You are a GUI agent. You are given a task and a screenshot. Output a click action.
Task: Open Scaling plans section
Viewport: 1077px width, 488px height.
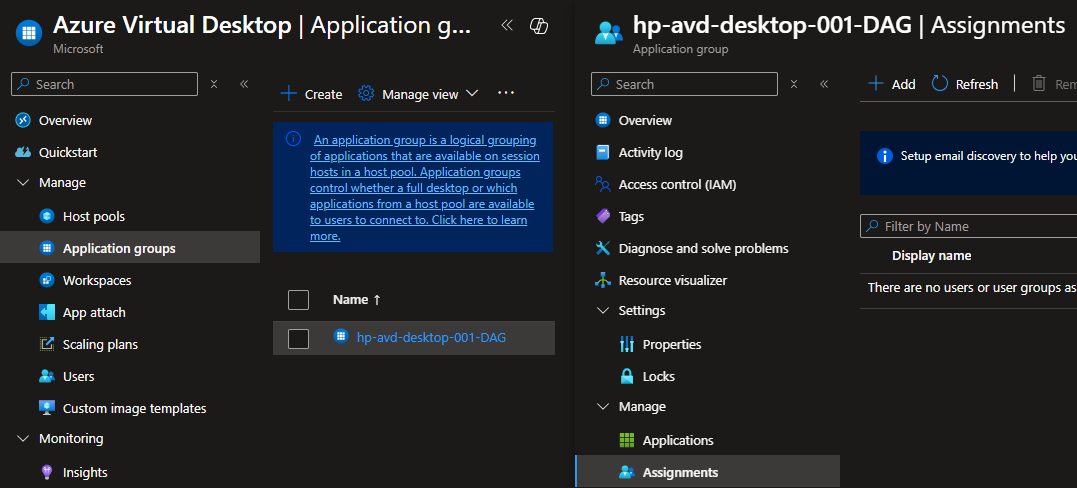point(99,344)
